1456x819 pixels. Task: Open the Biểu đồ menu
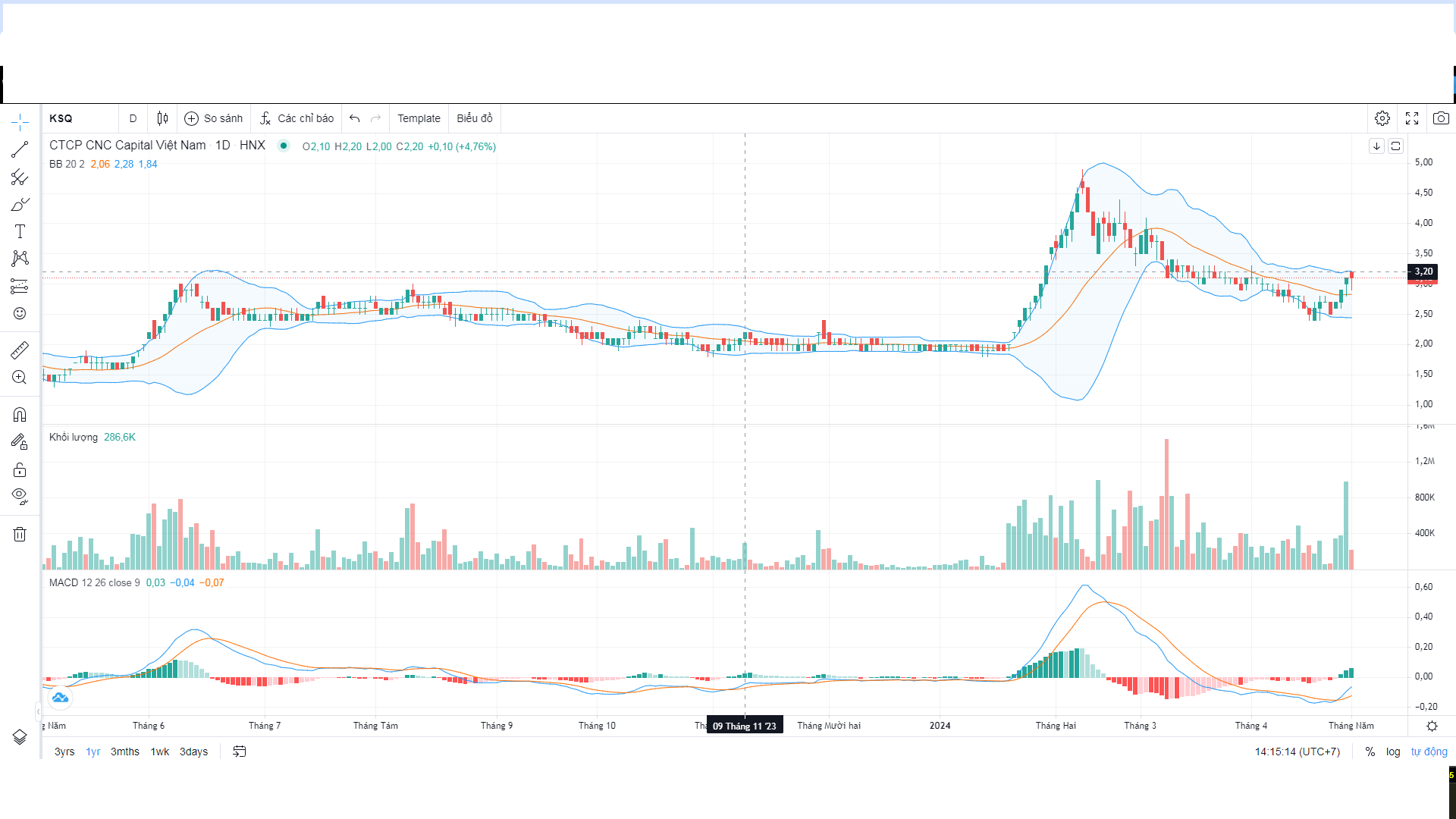click(x=475, y=118)
